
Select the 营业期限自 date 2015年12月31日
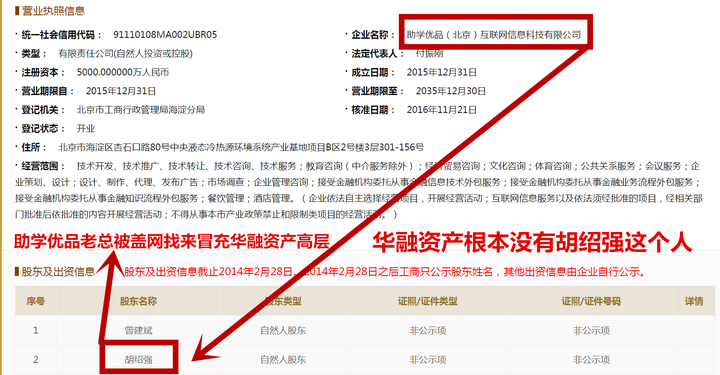click(121, 91)
